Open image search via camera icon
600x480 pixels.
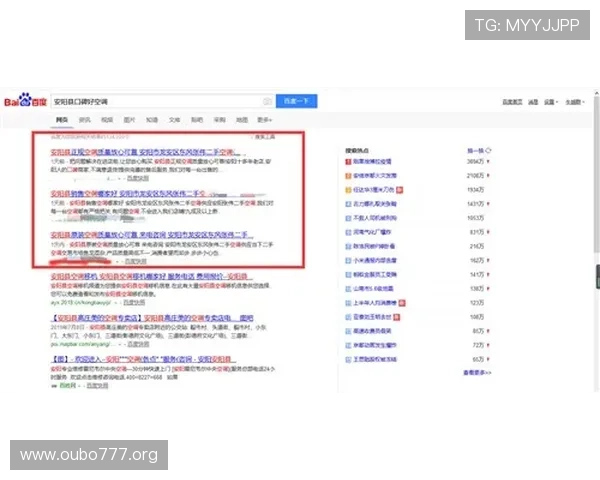(267, 101)
